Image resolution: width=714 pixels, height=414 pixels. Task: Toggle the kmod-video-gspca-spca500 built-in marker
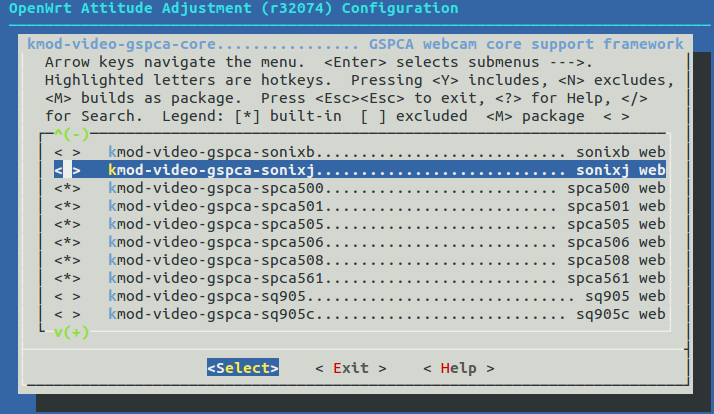pos(67,188)
